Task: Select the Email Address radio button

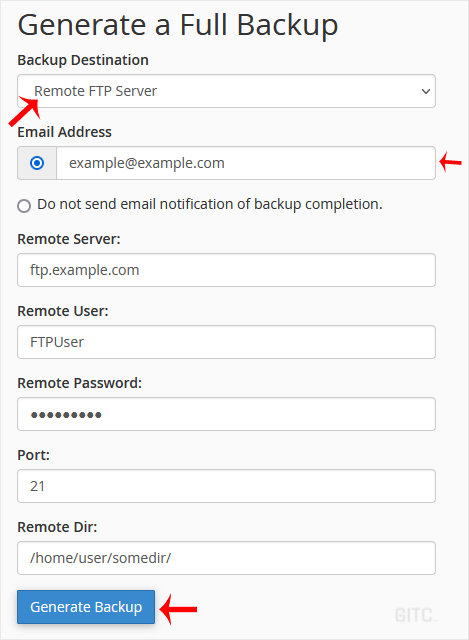Action: 37,163
